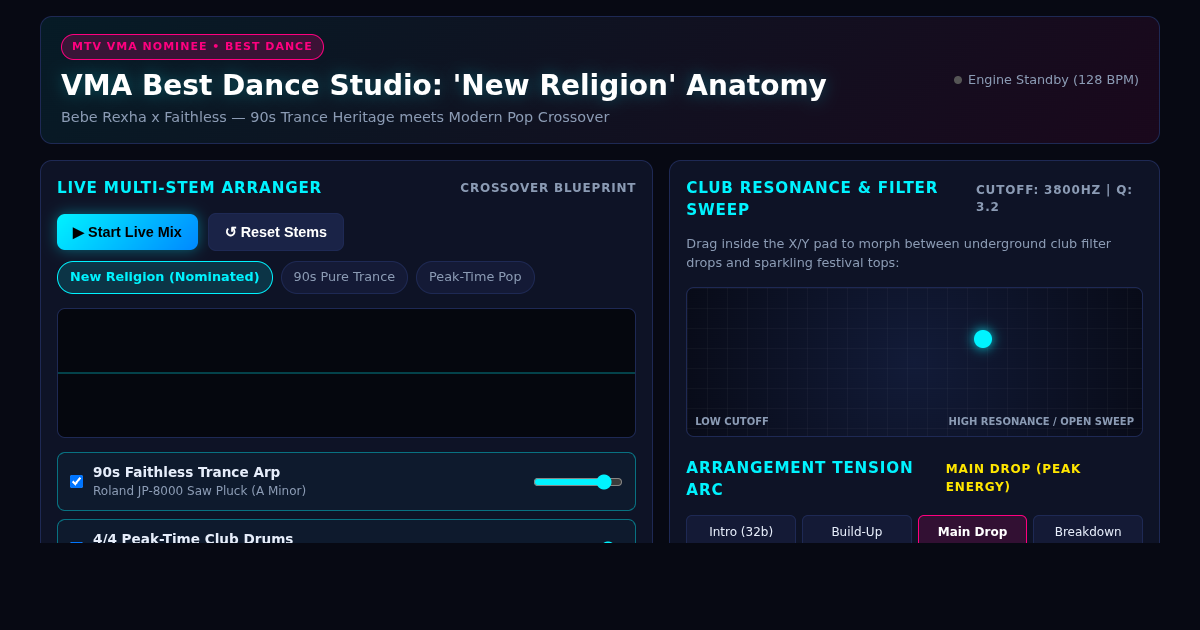The image size is (1200, 630).
Task: Click the 4/4 Peak-Time Club Drums stem title
Action: 193,539
